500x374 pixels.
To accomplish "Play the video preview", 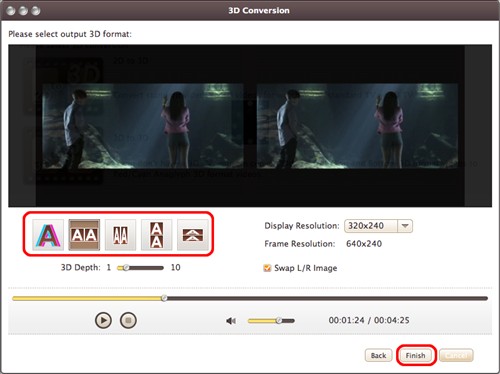I will point(103,320).
